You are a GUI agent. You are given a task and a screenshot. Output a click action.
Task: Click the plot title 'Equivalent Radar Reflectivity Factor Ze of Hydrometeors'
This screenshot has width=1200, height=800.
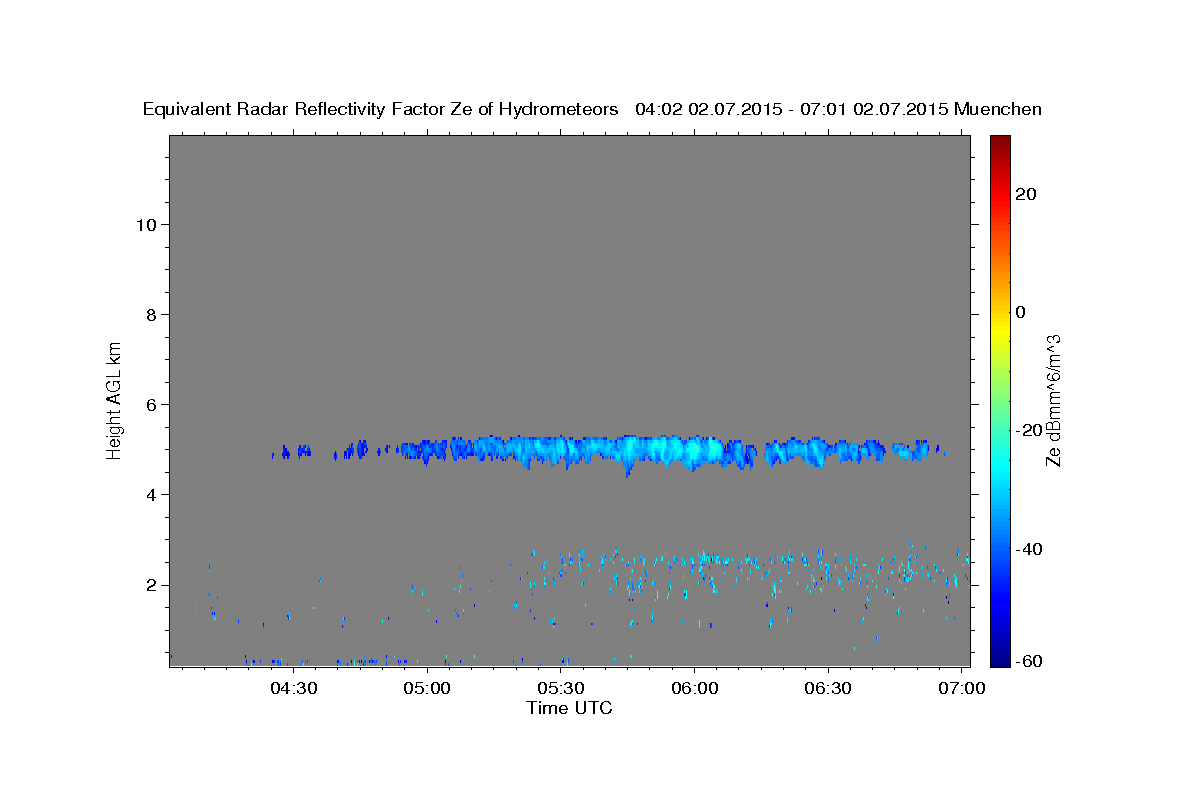(380, 109)
